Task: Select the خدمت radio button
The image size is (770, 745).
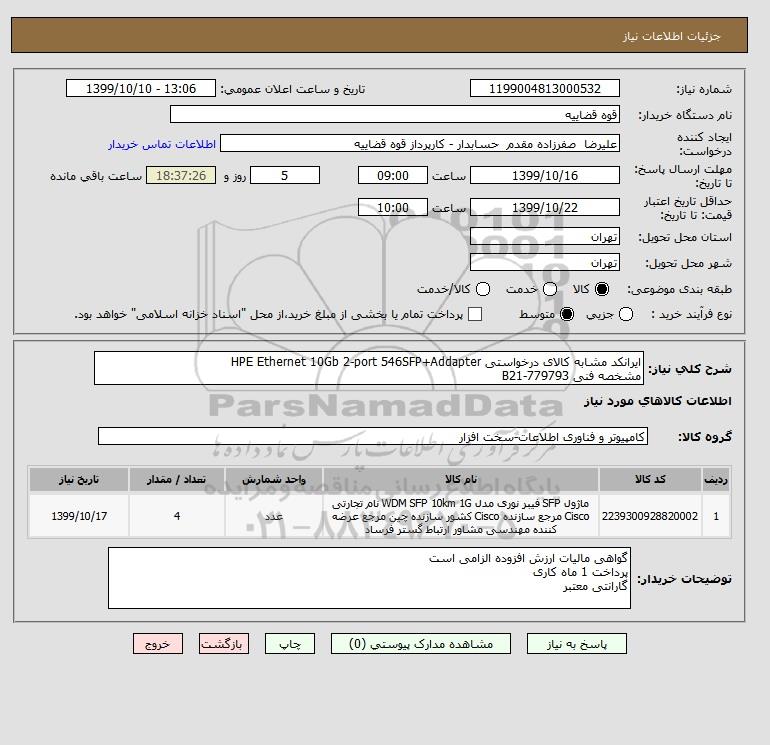Action: (550, 289)
